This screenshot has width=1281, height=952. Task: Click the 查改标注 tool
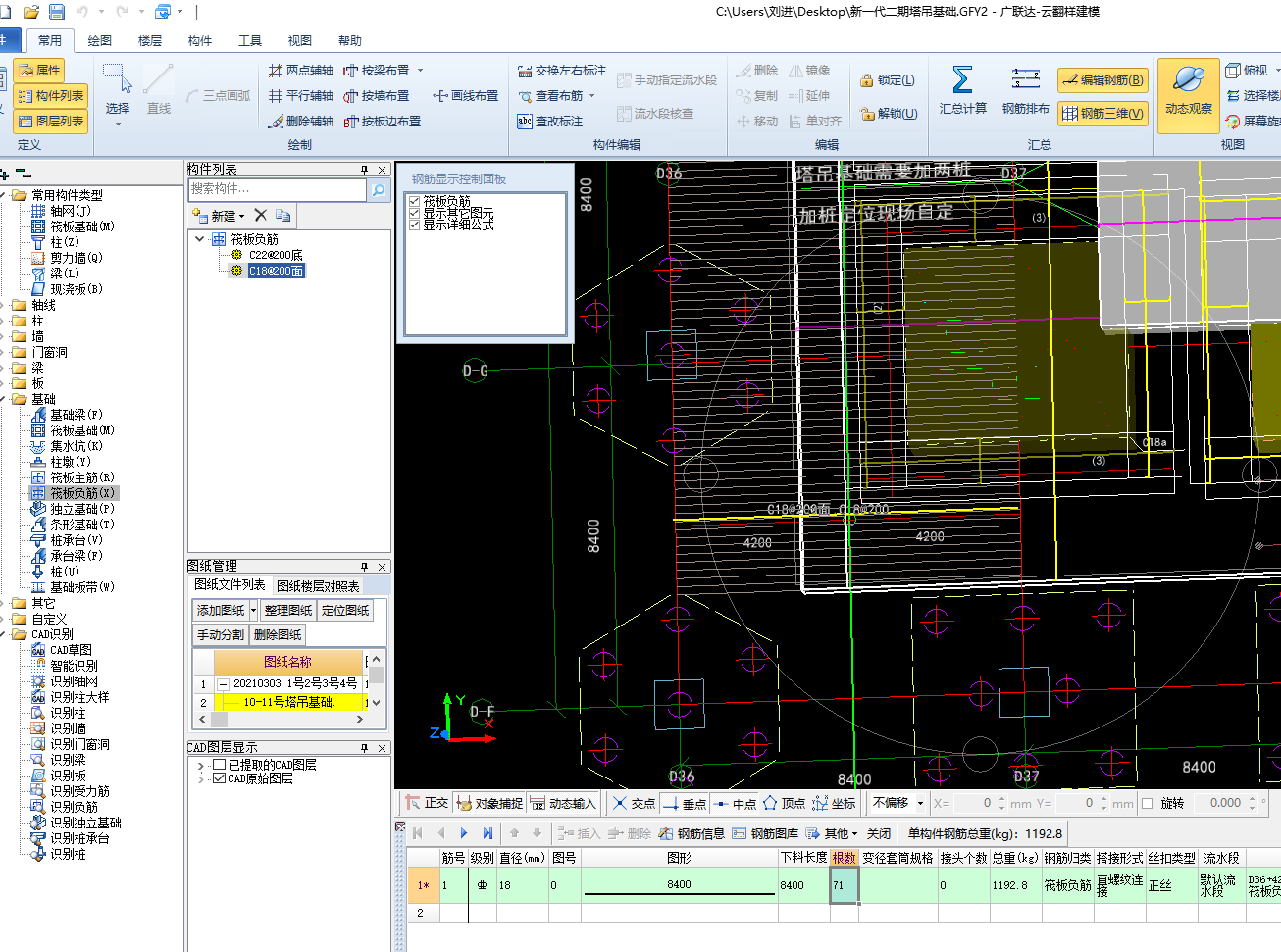click(x=550, y=122)
